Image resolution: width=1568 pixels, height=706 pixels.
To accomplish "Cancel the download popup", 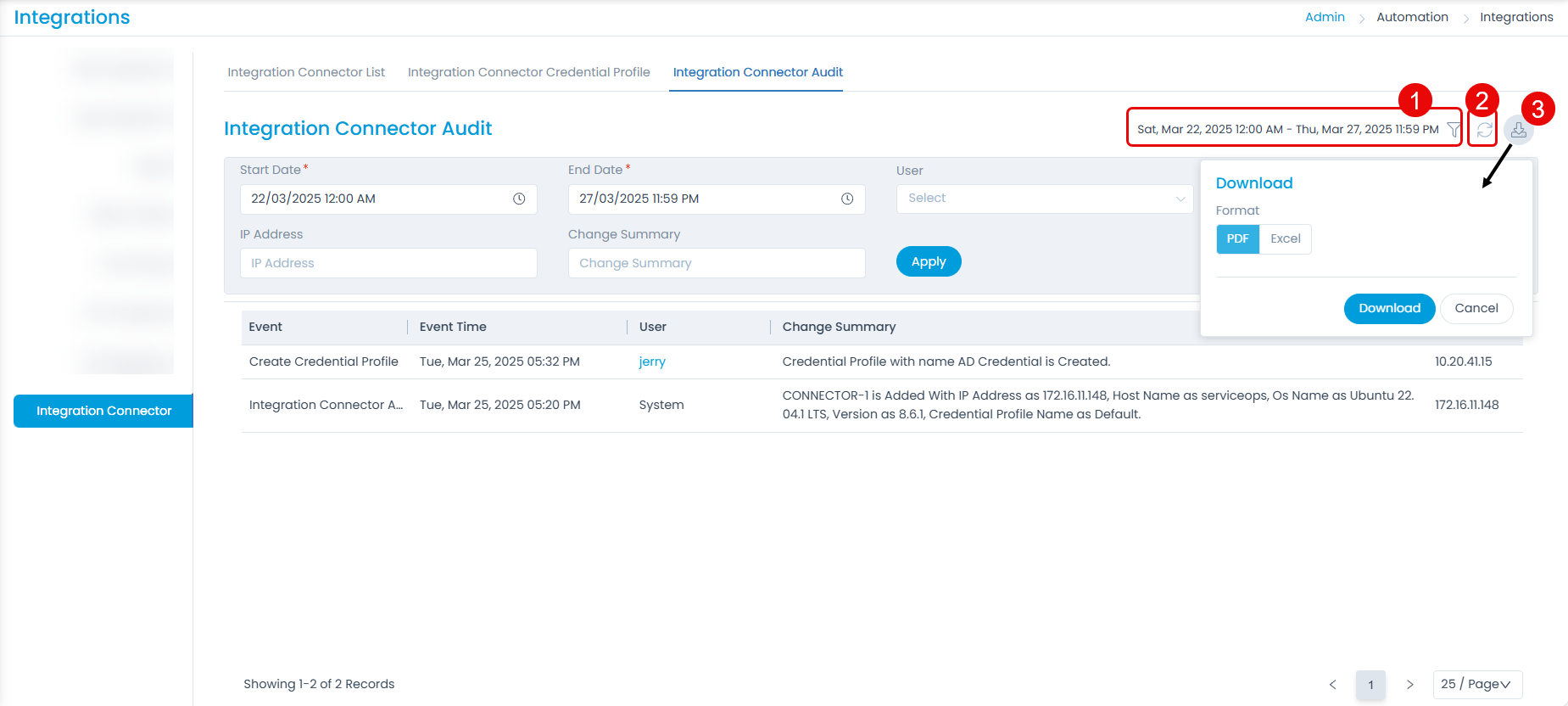I will coord(1476,309).
